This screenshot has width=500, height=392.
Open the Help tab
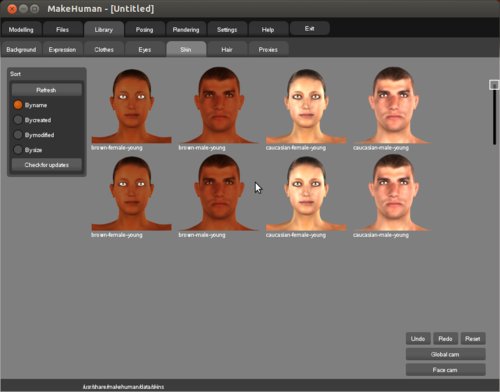pos(268,29)
